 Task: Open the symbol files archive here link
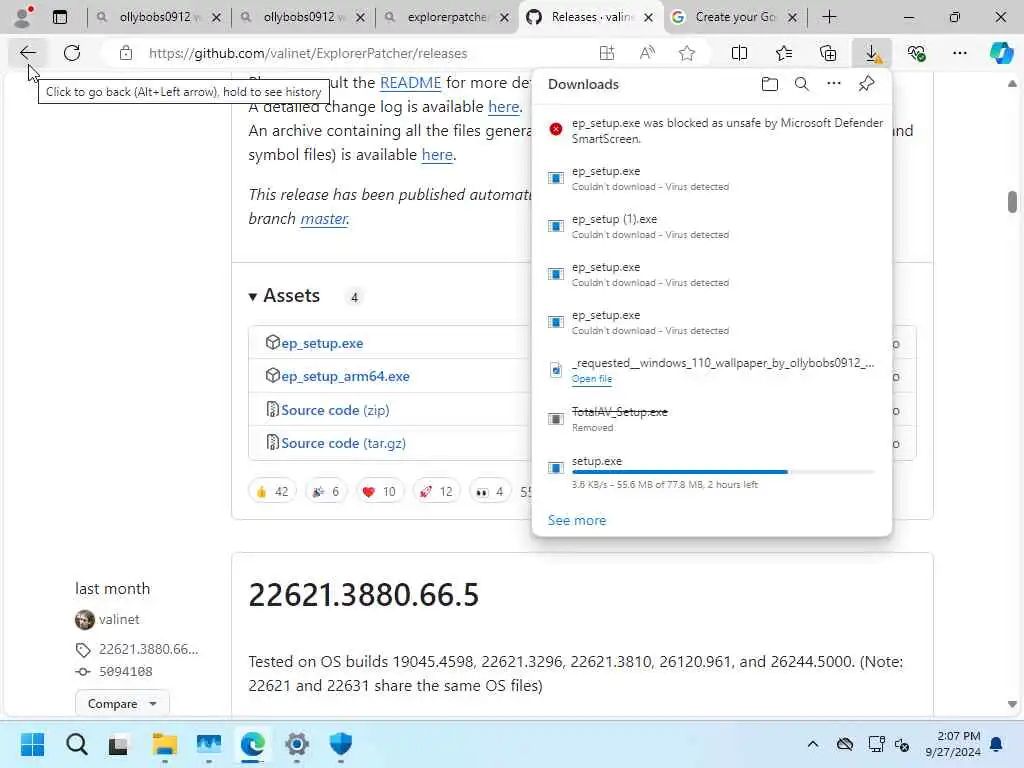[x=437, y=155]
